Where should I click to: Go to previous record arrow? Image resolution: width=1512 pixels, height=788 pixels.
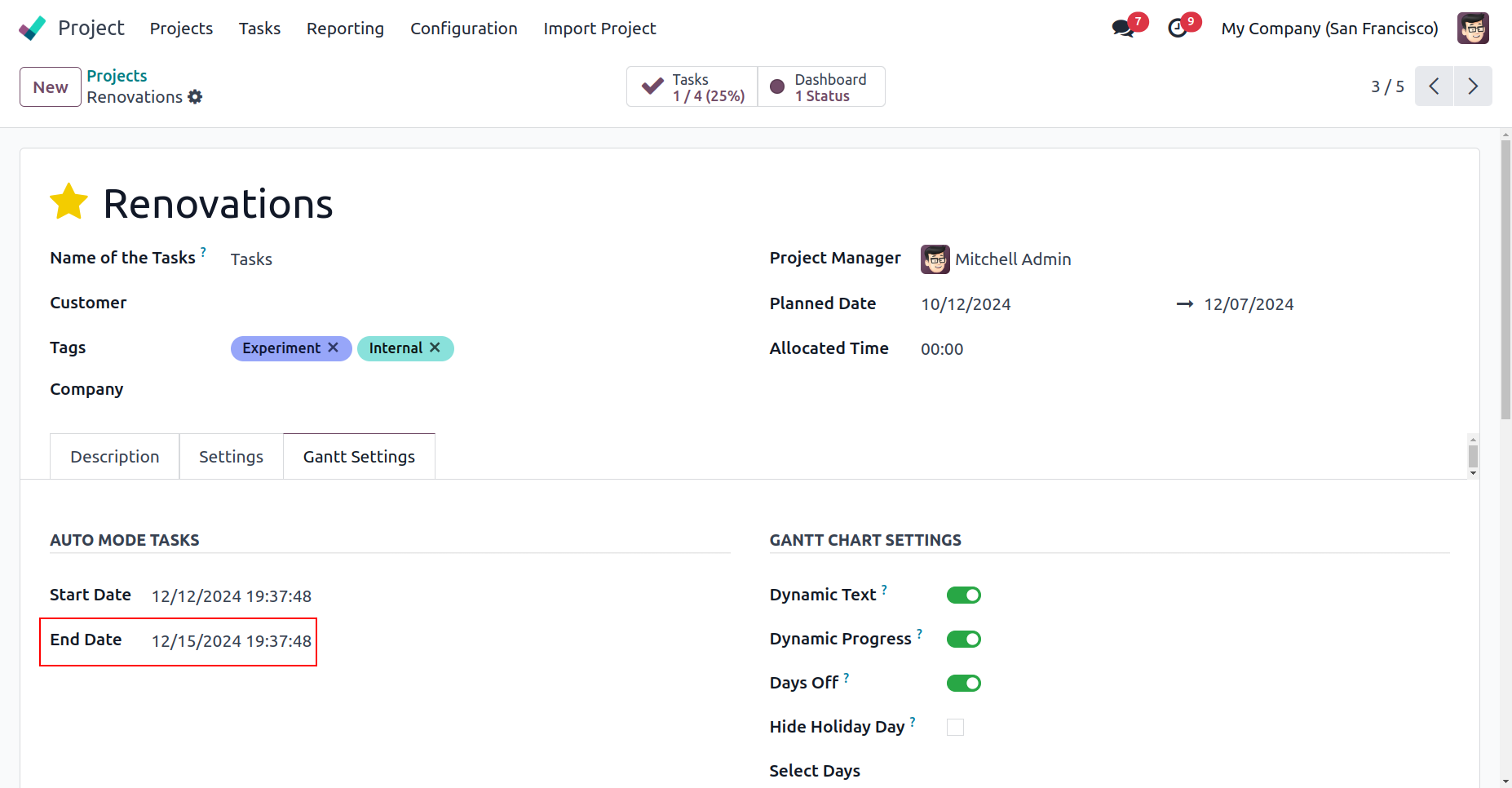(1434, 86)
